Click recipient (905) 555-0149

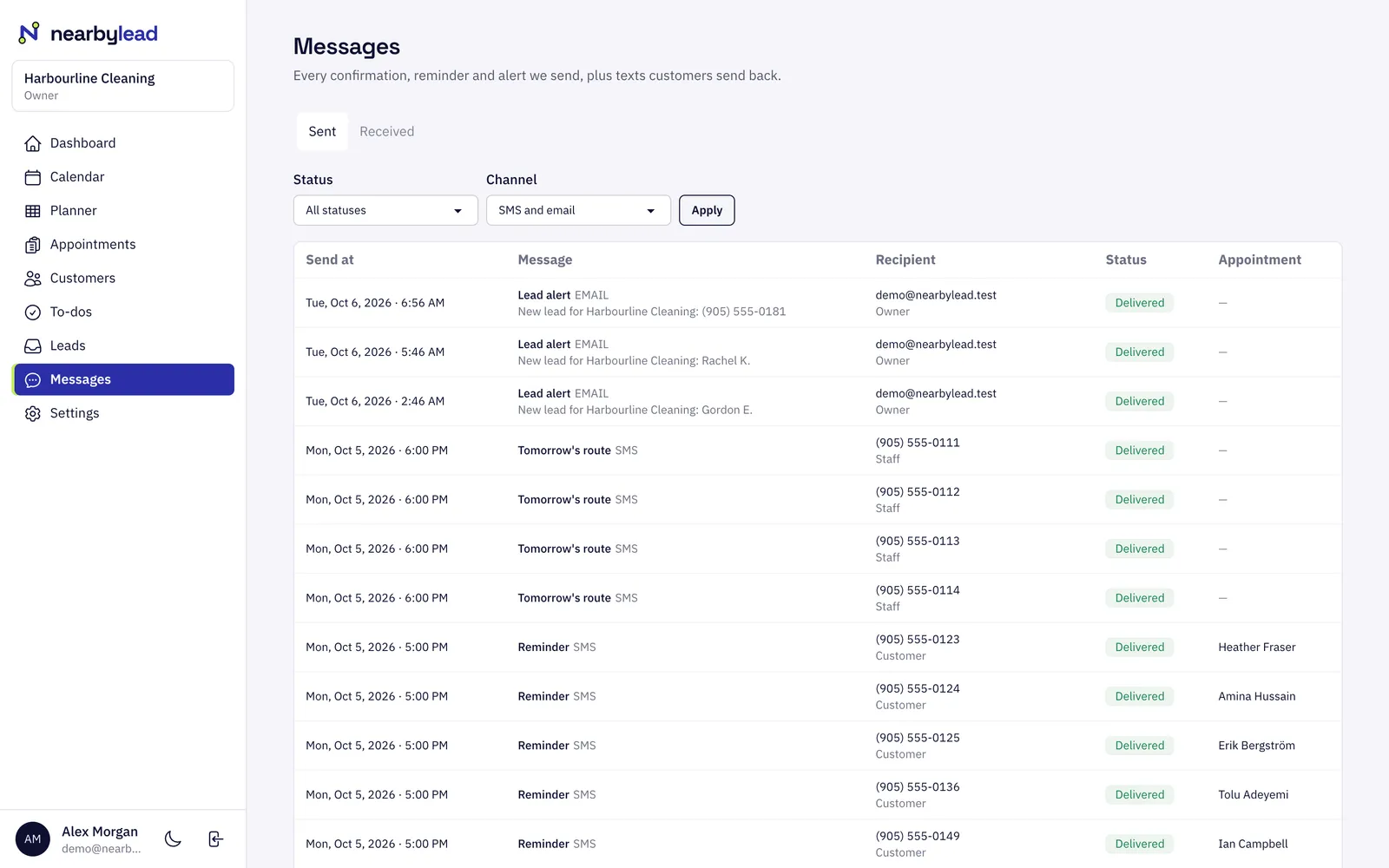918,837
